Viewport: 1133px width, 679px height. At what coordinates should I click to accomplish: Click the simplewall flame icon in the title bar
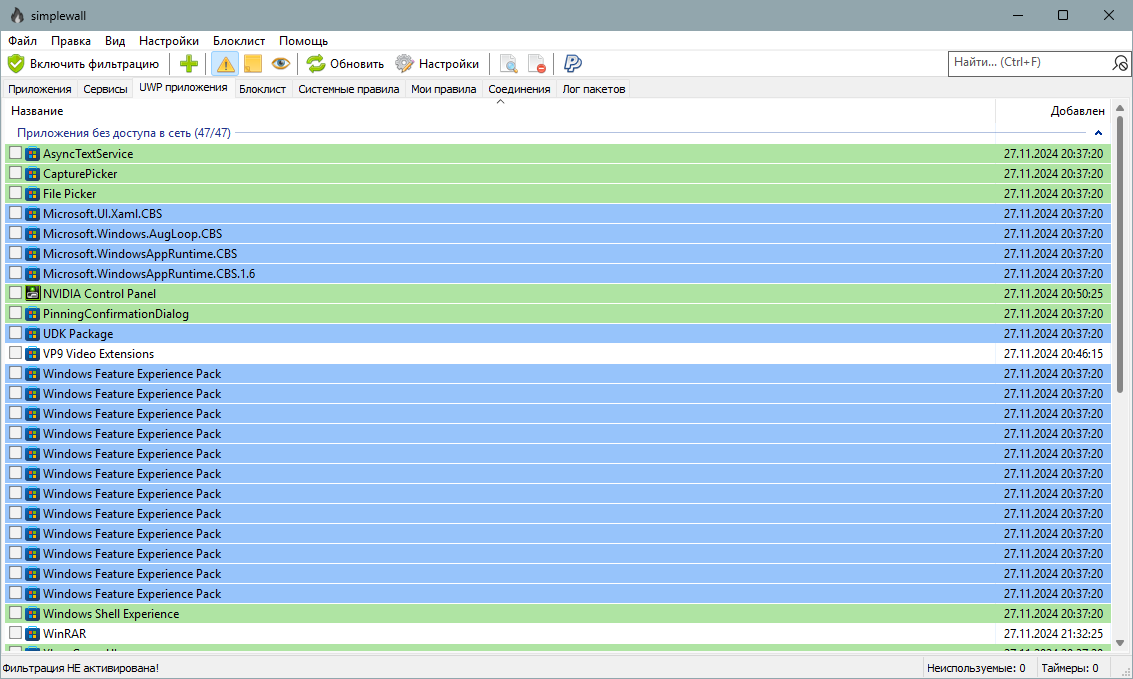click(x=17, y=15)
